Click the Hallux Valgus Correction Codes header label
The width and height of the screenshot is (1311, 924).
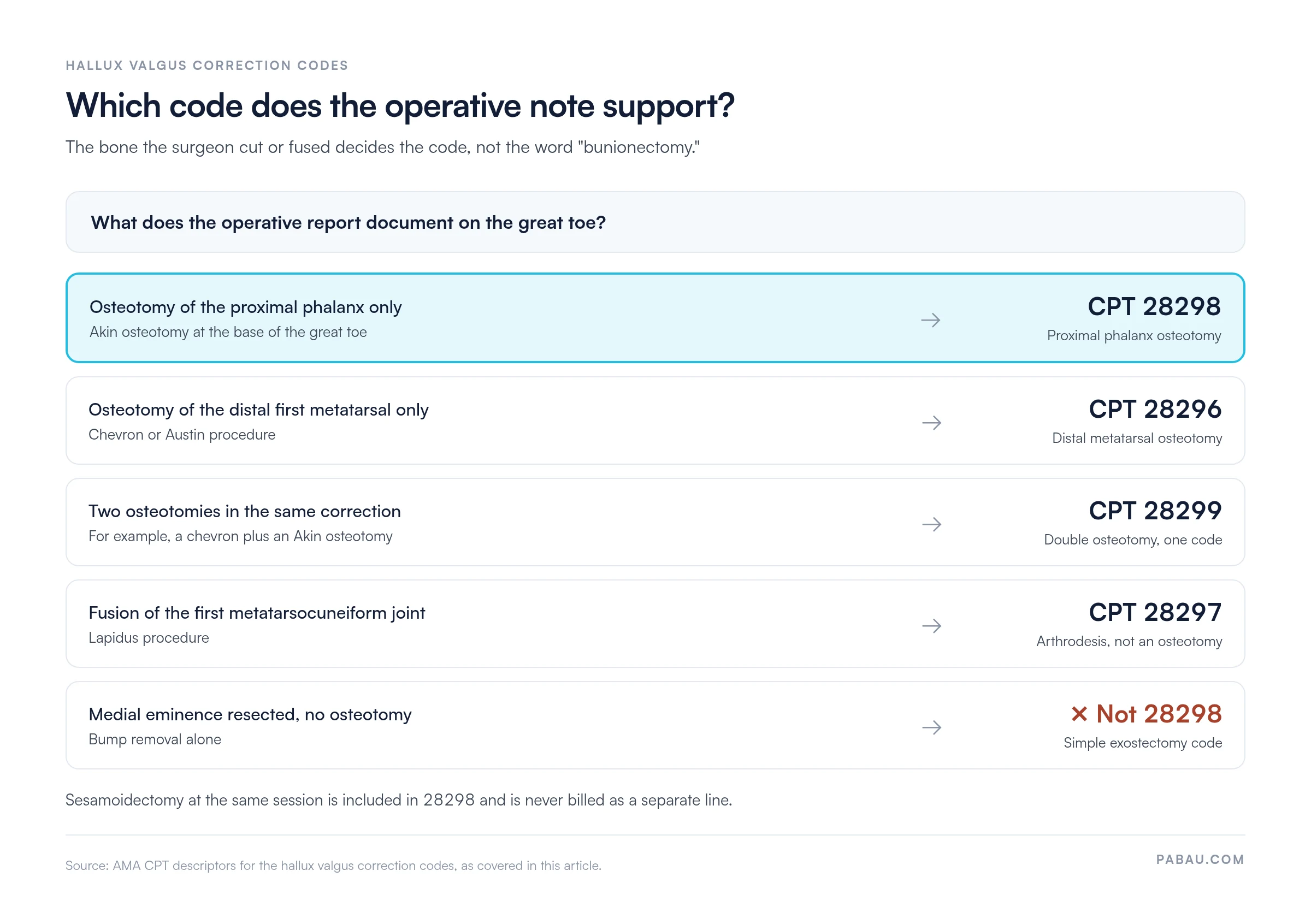tap(206, 66)
